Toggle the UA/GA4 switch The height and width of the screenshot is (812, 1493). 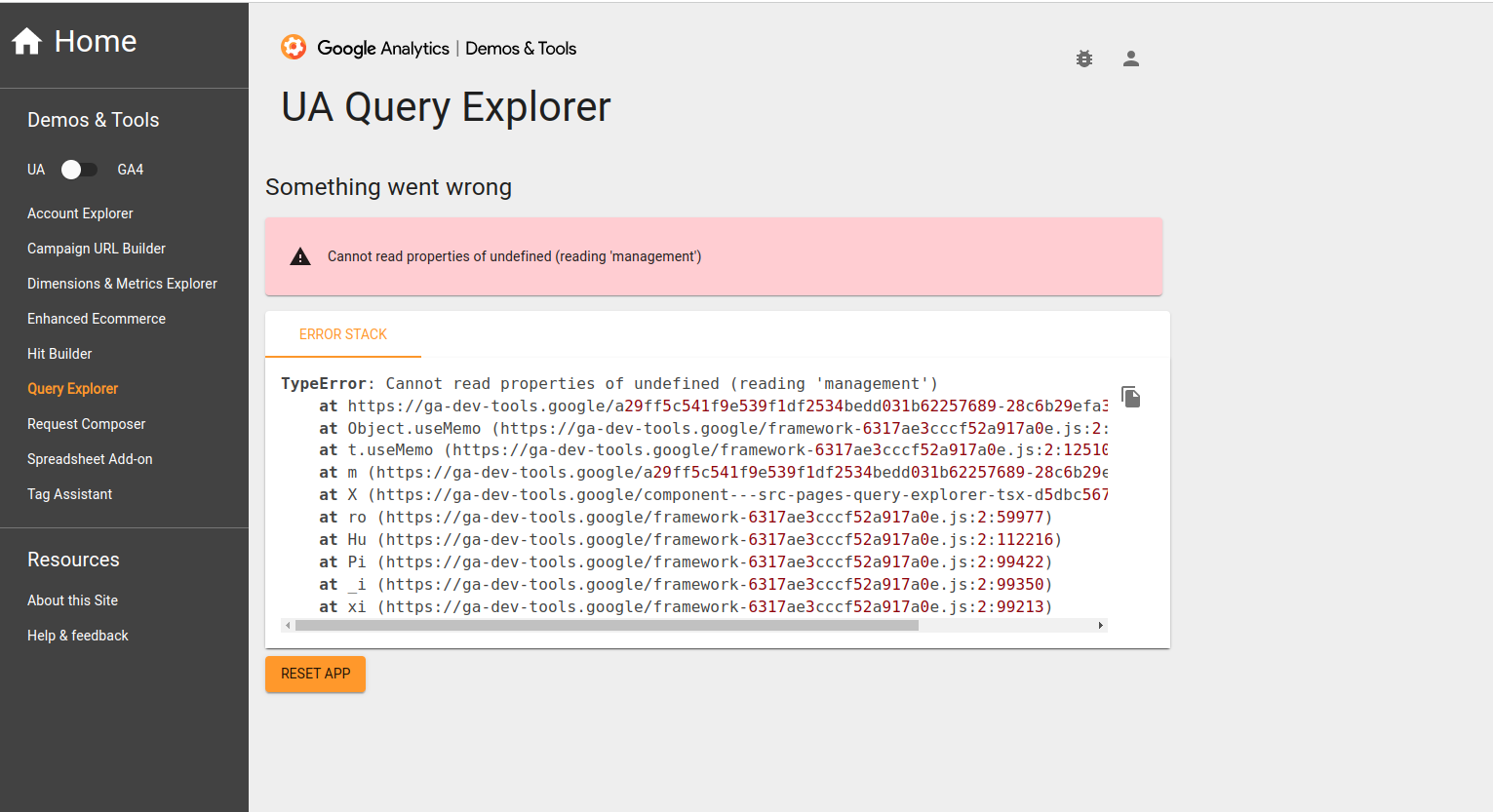pyautogui.click(x=80, y=170)
